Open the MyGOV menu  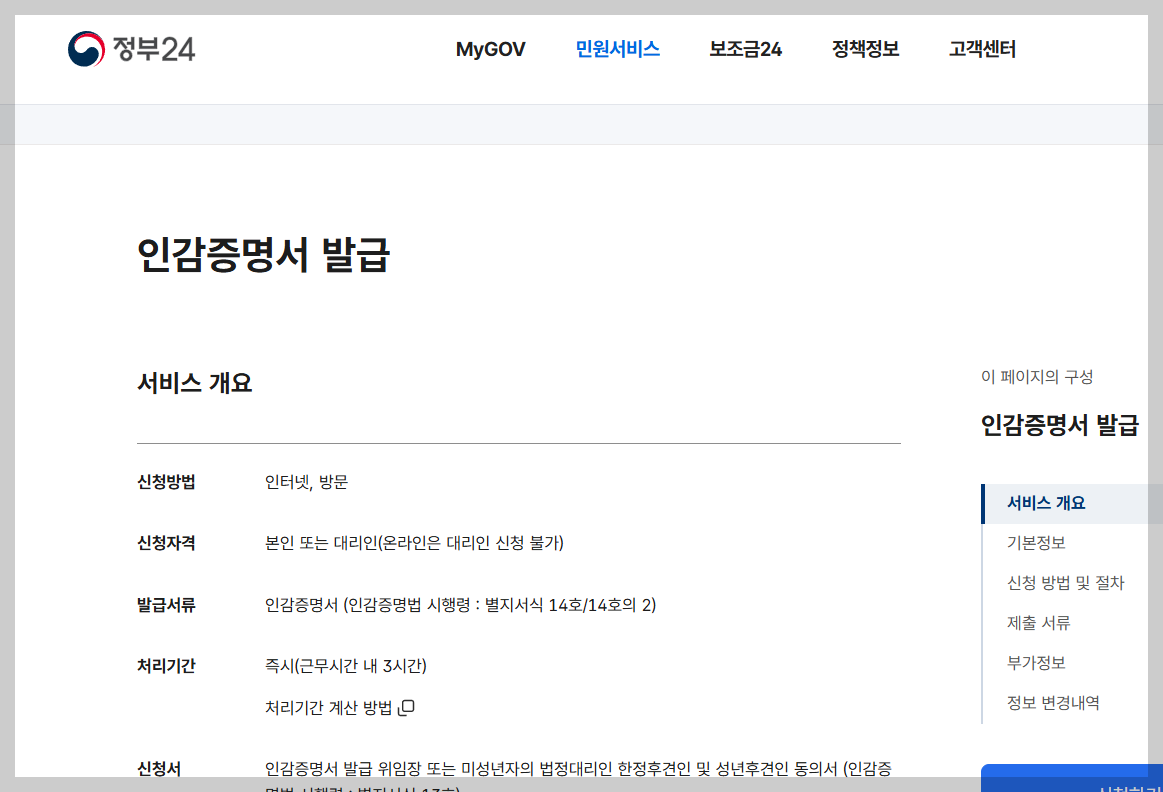pyautogui.click(x=490, y=49)
